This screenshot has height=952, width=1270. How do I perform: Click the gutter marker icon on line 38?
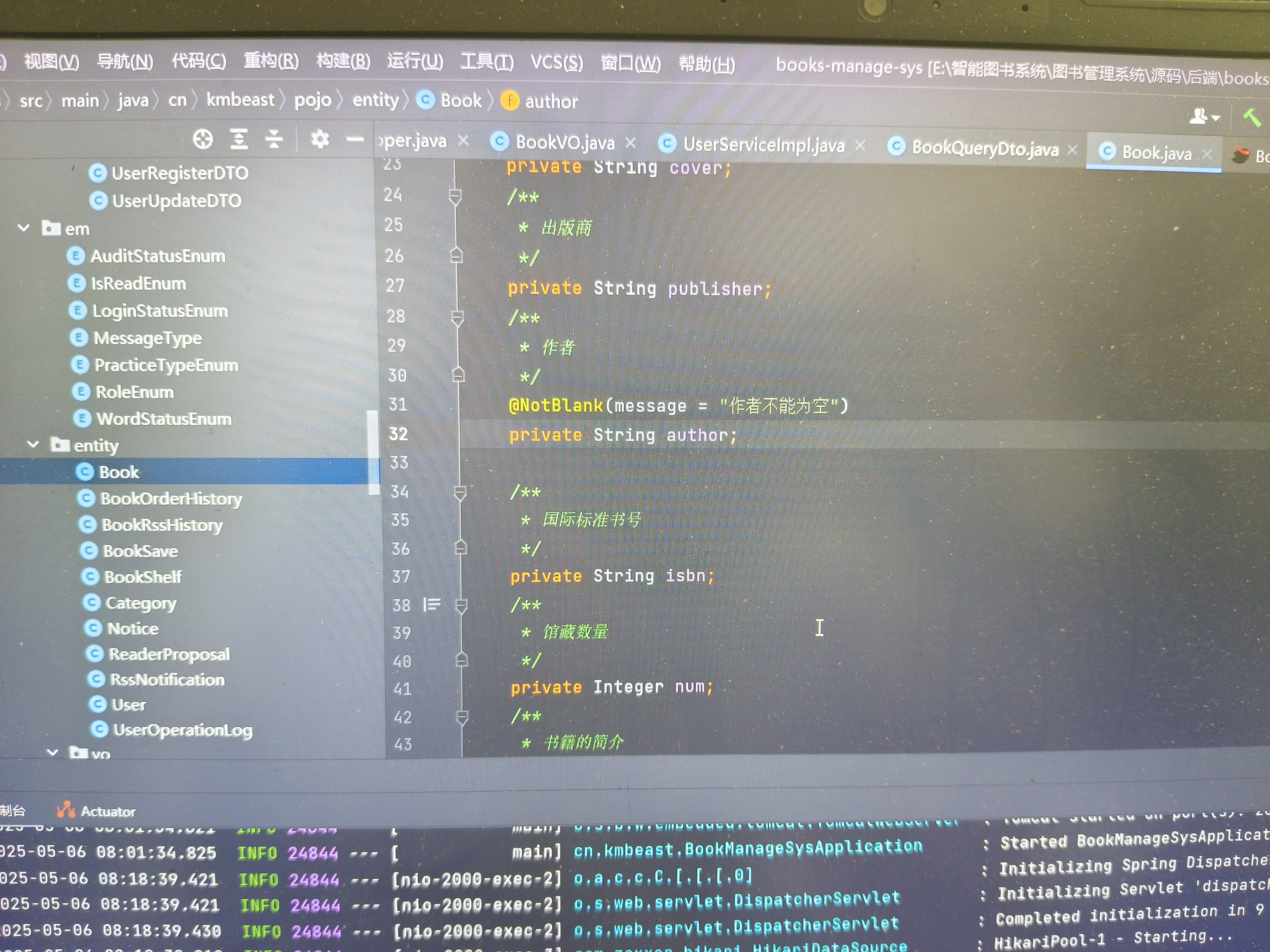click(x=432, y=604)
